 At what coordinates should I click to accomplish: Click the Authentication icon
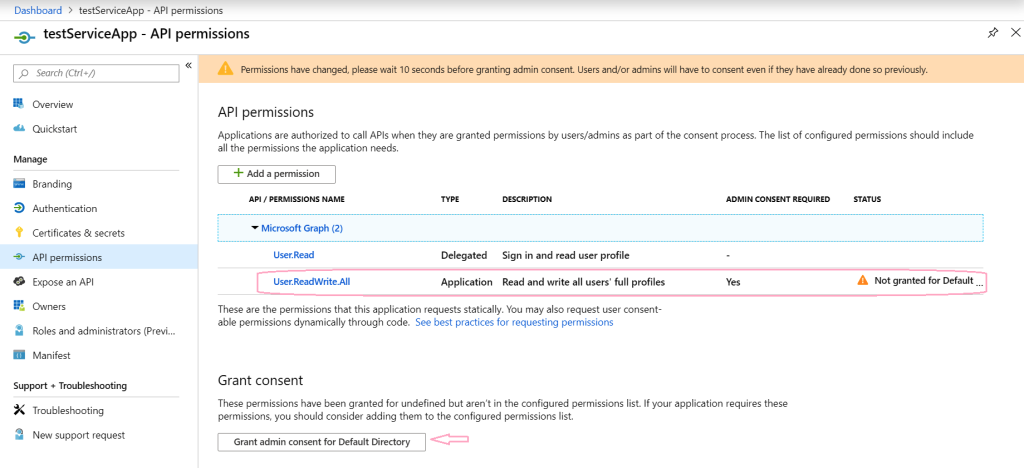19,208
